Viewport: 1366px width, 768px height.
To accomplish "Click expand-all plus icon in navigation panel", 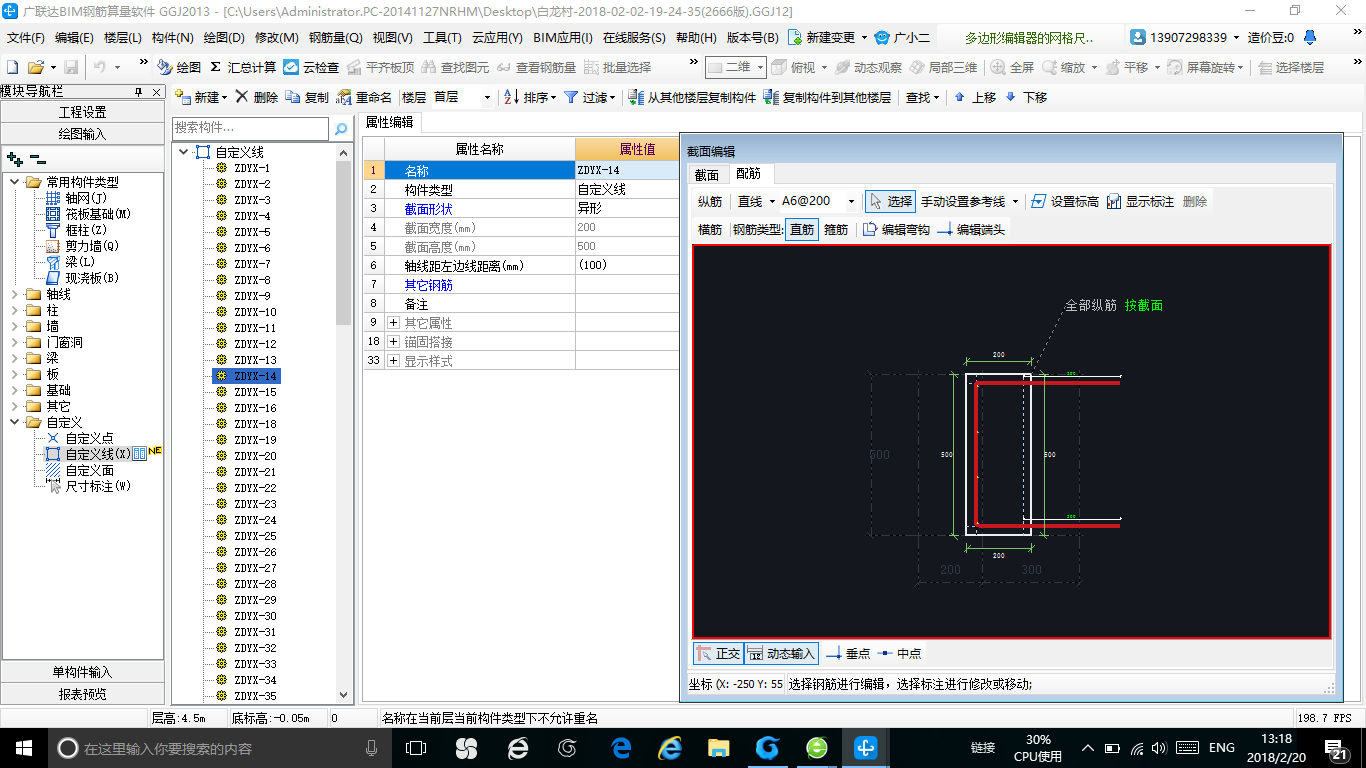I will coord(14,158).
